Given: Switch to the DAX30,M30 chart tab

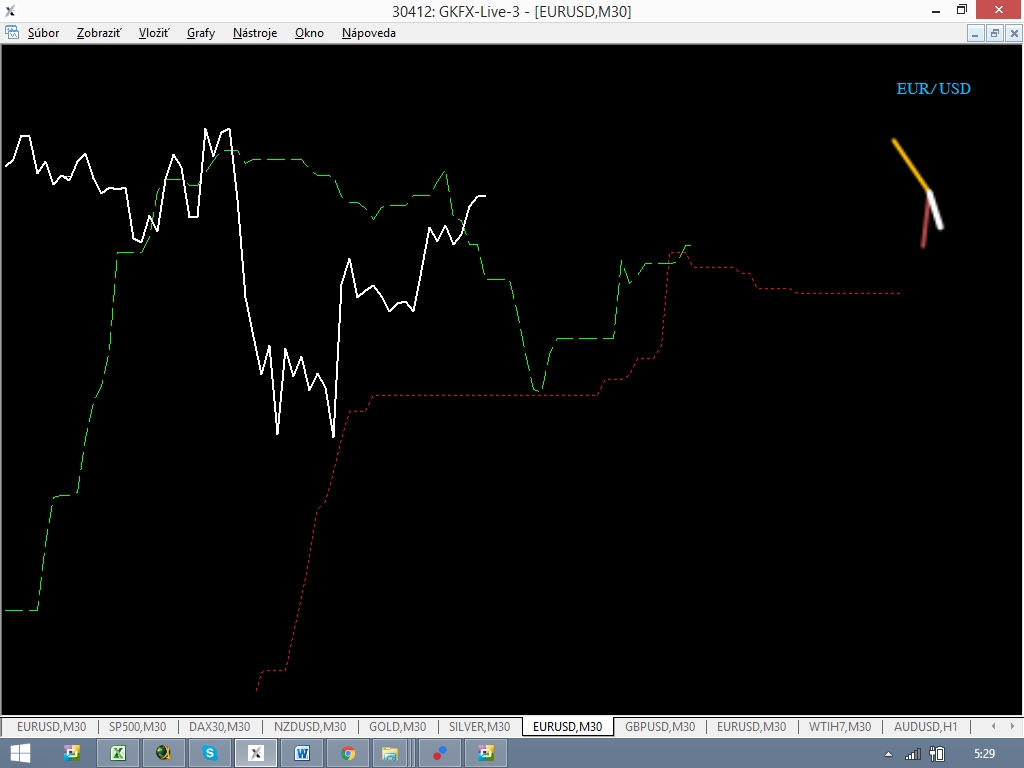Looking at the screenshot, I should (219, 726).
